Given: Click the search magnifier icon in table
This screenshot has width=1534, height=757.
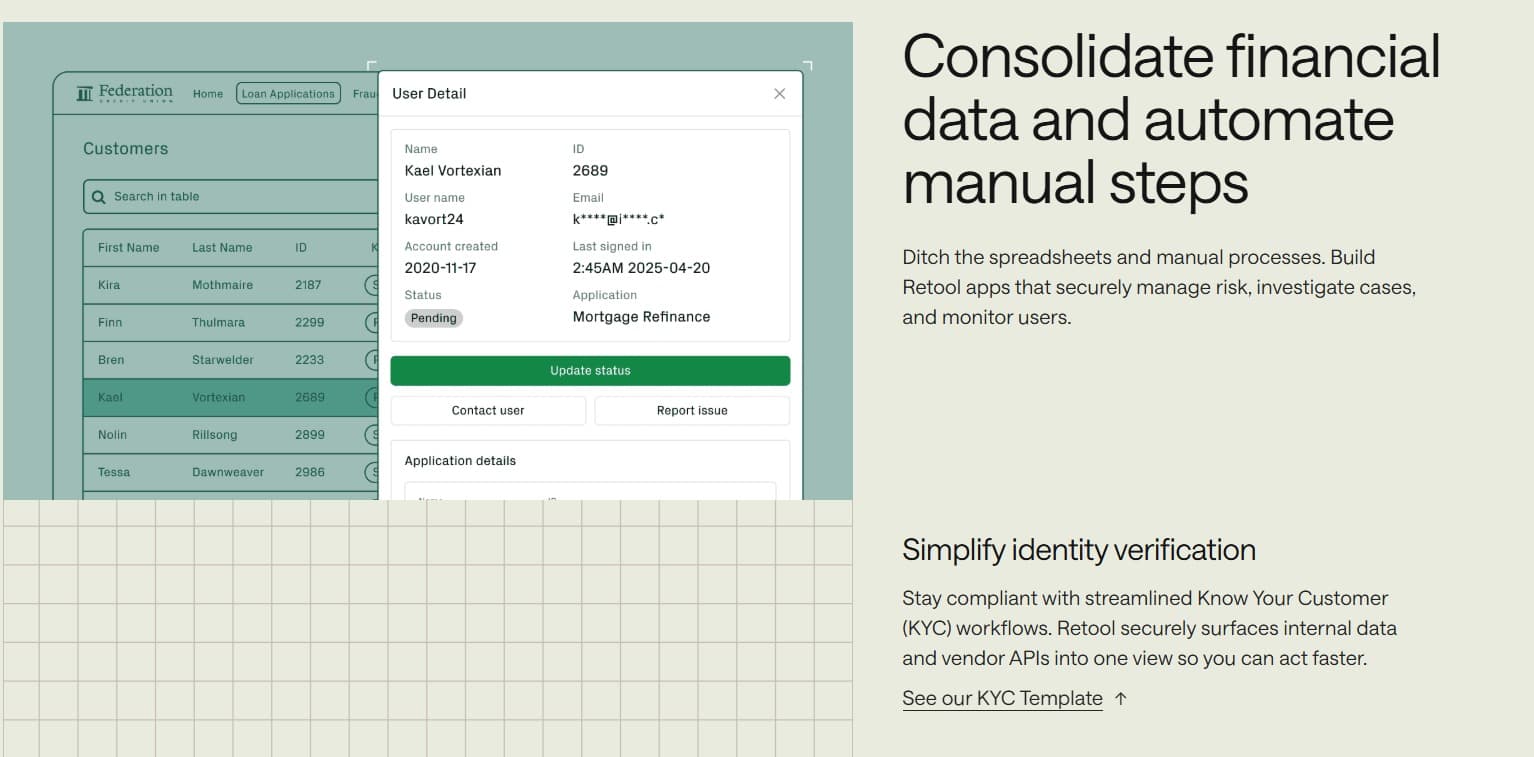Looking at the screenshot, I should (99, 197).
